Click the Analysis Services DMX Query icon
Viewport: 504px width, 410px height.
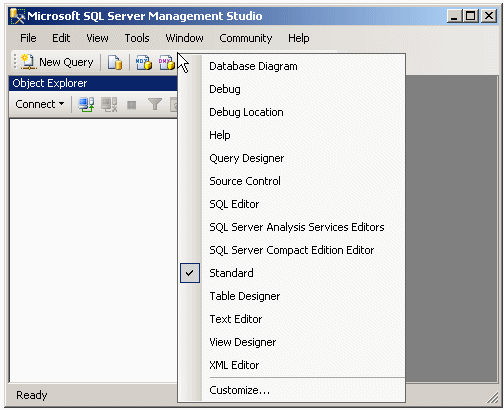click(x=167, y=62)
